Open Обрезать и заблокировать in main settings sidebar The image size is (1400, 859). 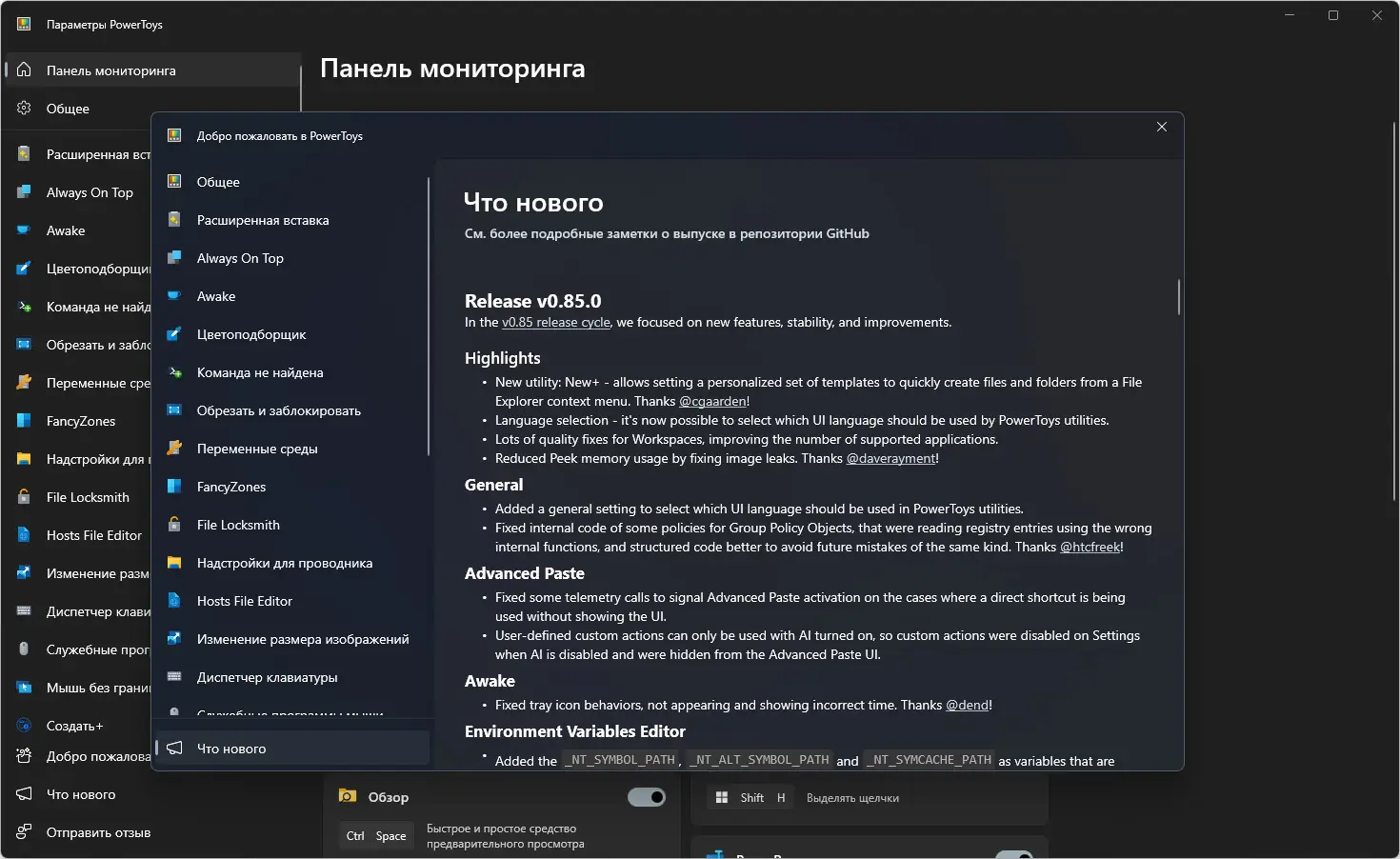click(x=78, y=345)
